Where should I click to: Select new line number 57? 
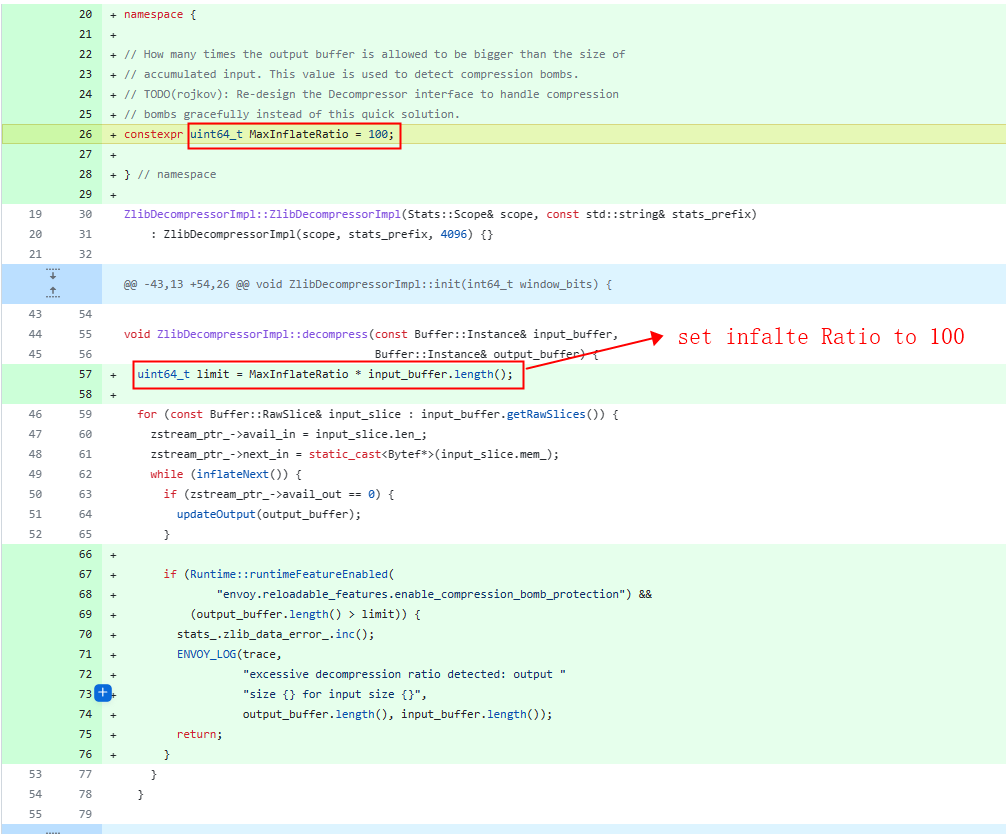85,374
